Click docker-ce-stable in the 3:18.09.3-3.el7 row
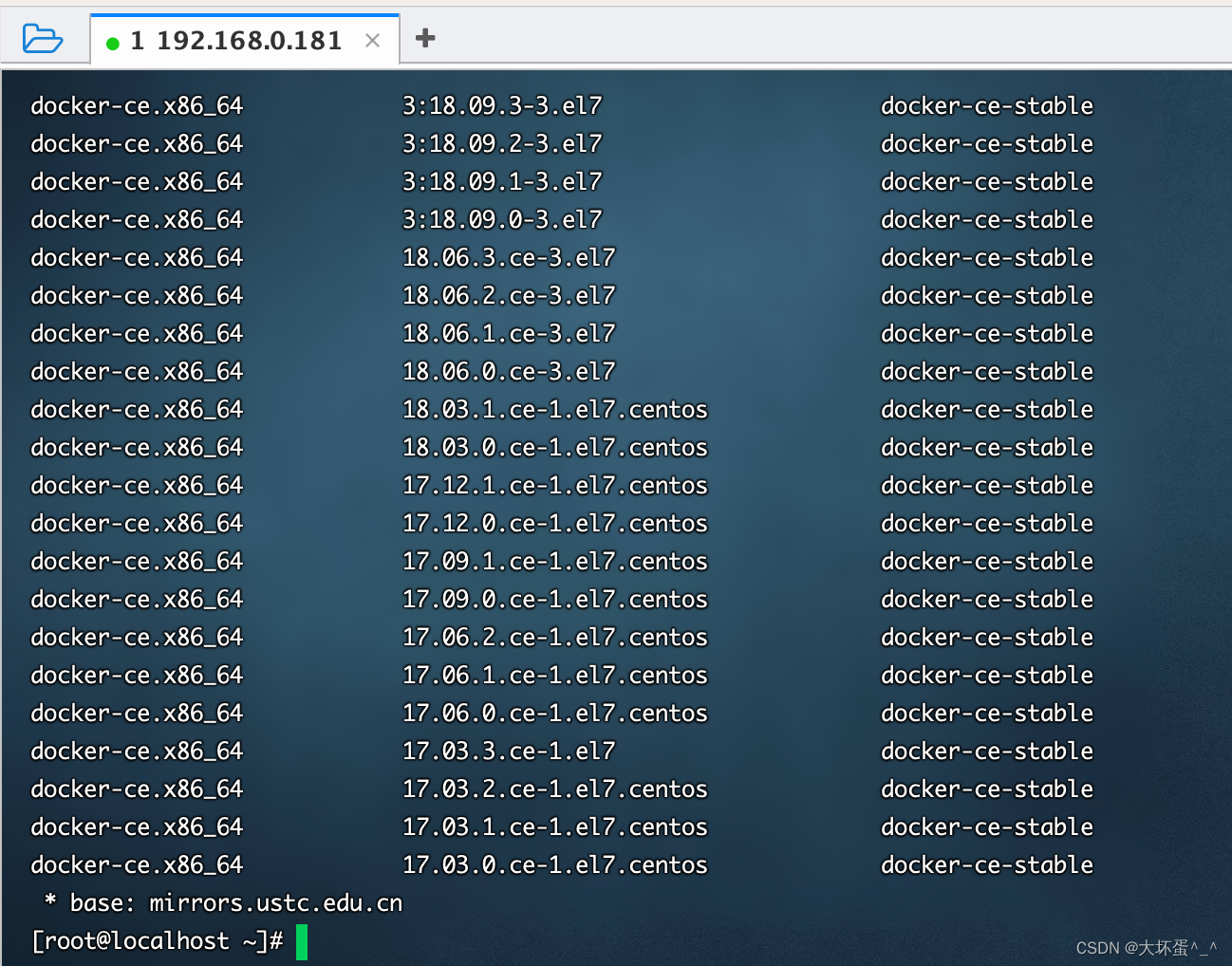 click(987, 105)
